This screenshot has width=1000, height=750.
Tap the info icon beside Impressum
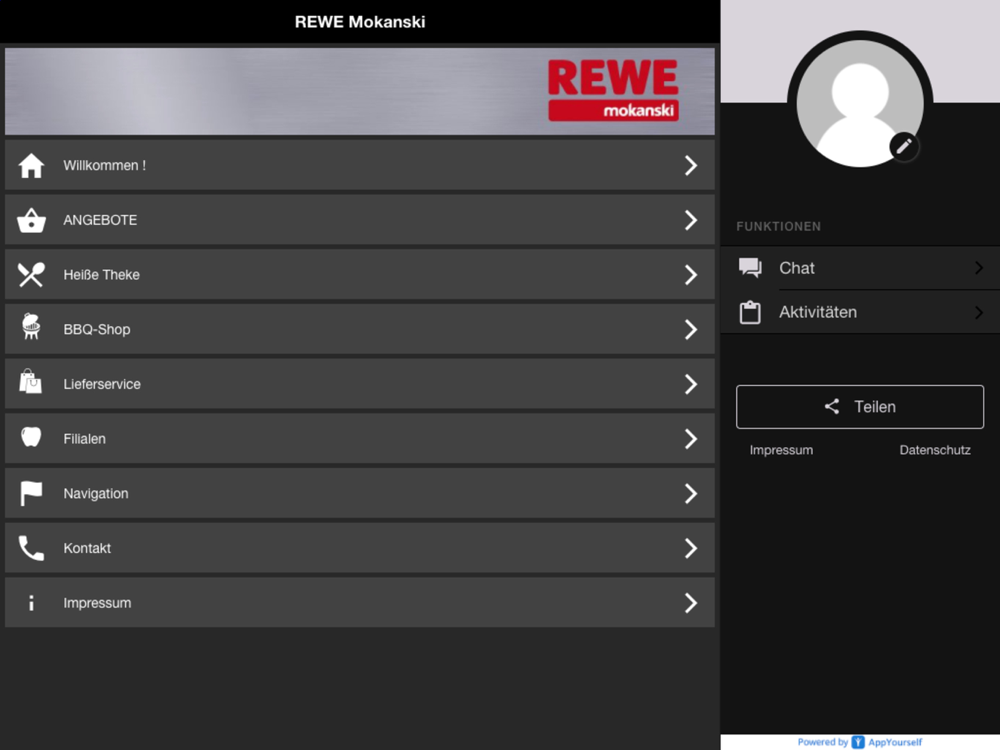pyautogui.click(x=31, y=603)
